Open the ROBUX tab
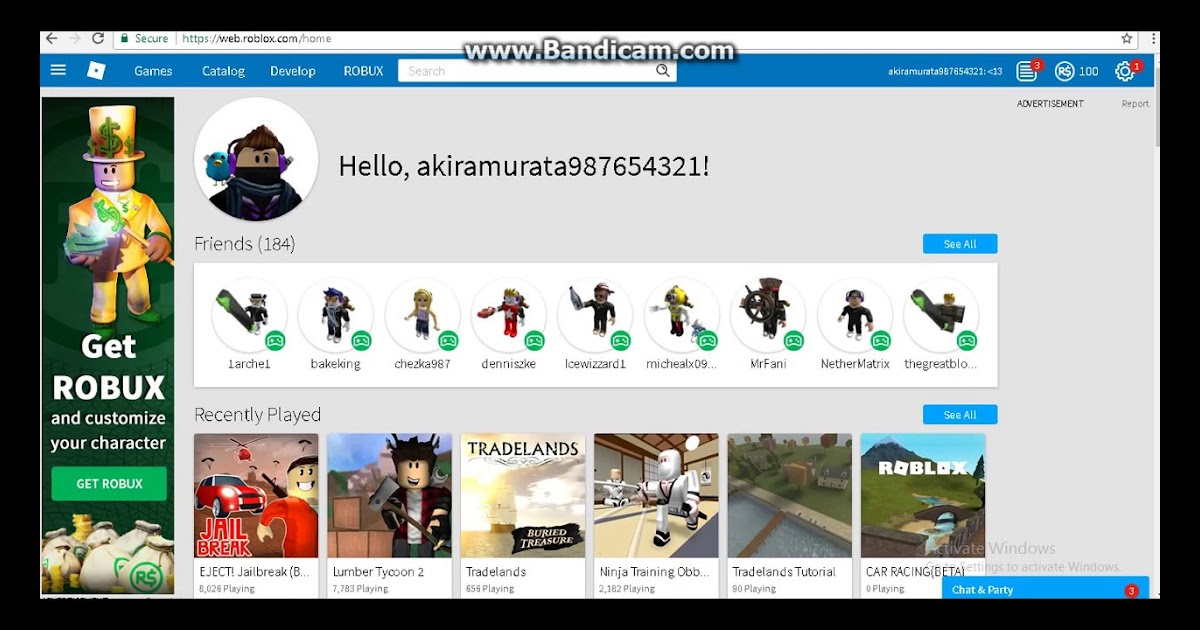Image resolution: width=1200 pixels, height=630 pixels. (363, 71)
